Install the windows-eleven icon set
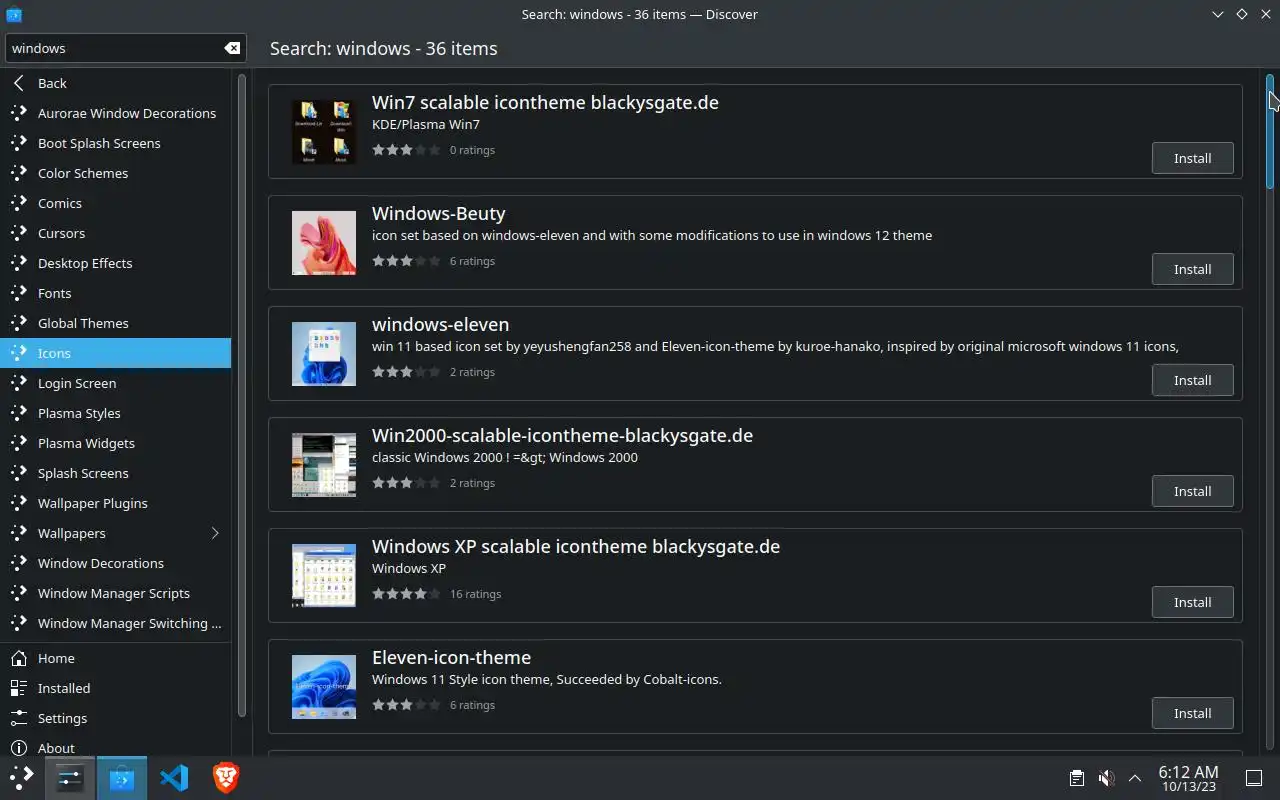This screenshot has width=1280, height=800. [1192, 380]
